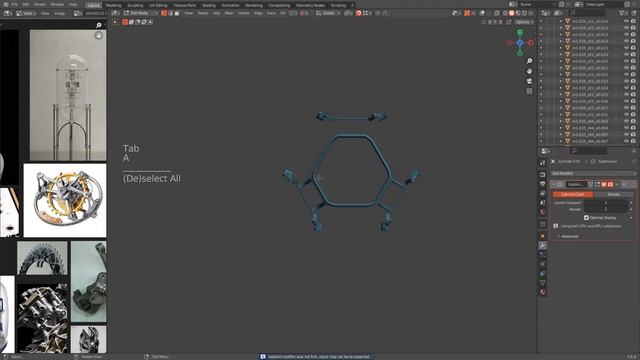
Task: Switch to rendered viewport shading
Action: click(x=524, y=13)
